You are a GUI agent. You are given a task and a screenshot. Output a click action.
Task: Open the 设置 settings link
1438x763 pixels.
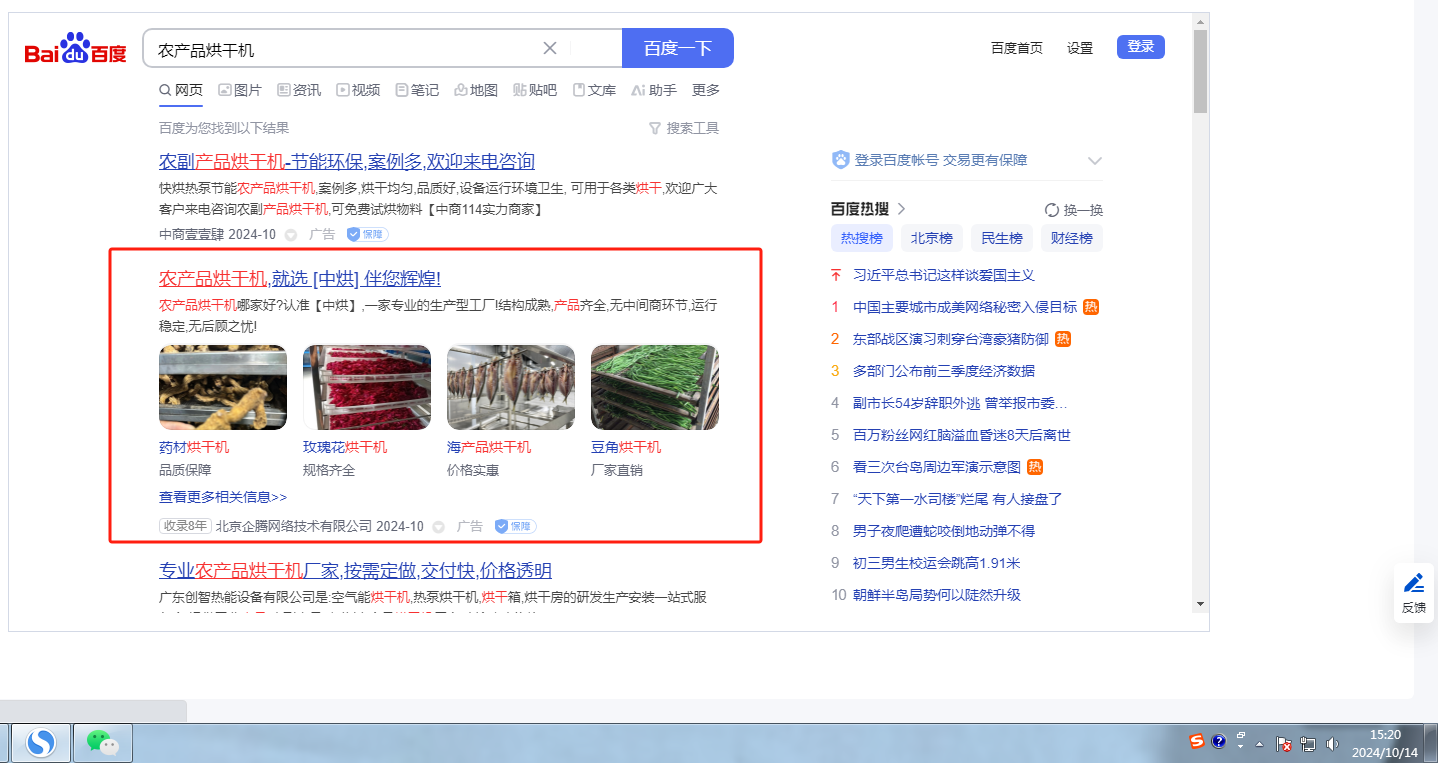click(1080, 48)
